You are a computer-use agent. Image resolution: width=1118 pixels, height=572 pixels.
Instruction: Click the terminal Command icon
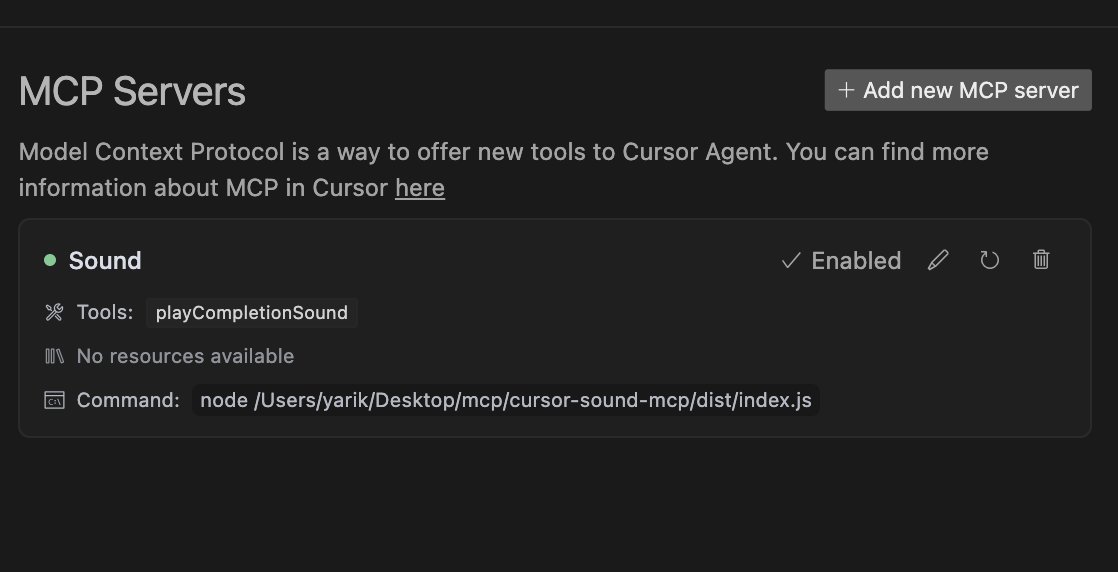point(54,400)
